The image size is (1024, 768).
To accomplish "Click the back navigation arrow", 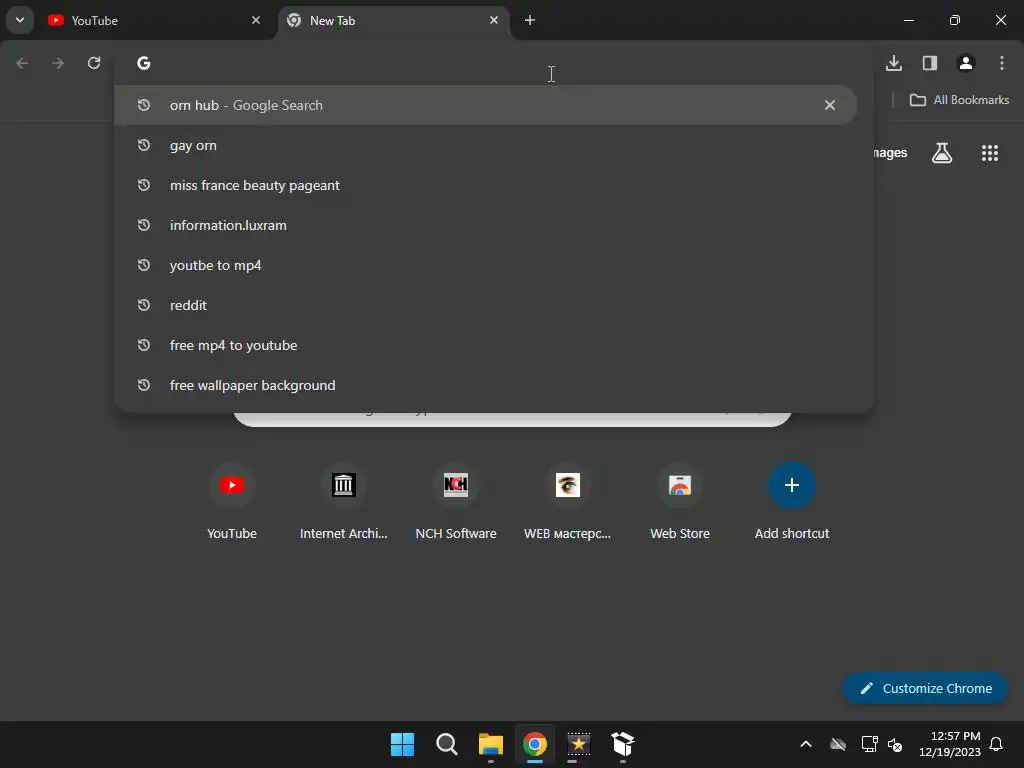I will point(22,63).
